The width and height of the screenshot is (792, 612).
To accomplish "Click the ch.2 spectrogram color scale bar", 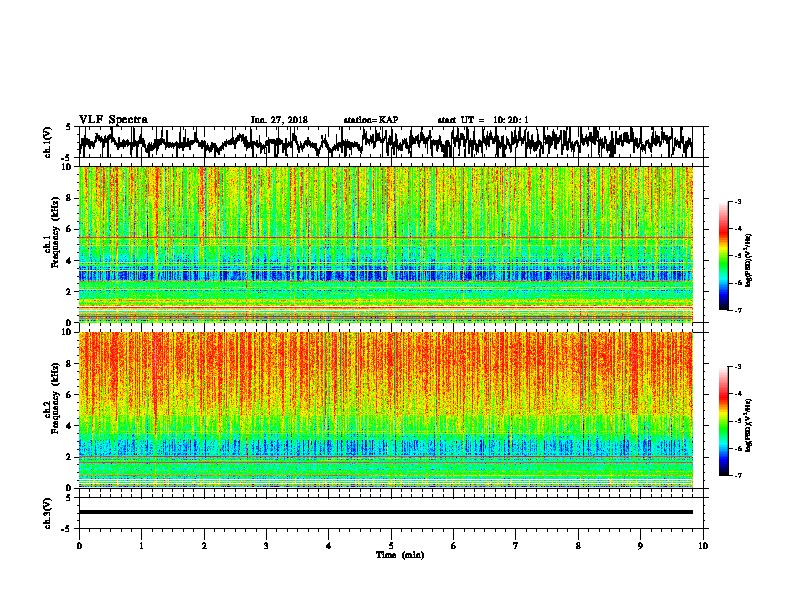I will coord(723,421).
